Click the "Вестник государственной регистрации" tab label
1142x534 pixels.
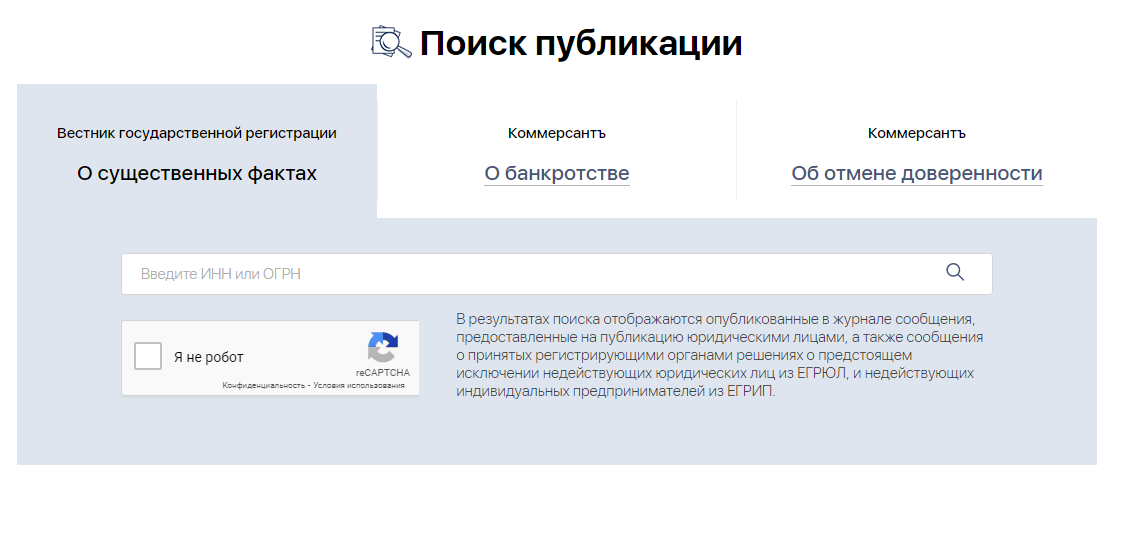coord(197,133)
